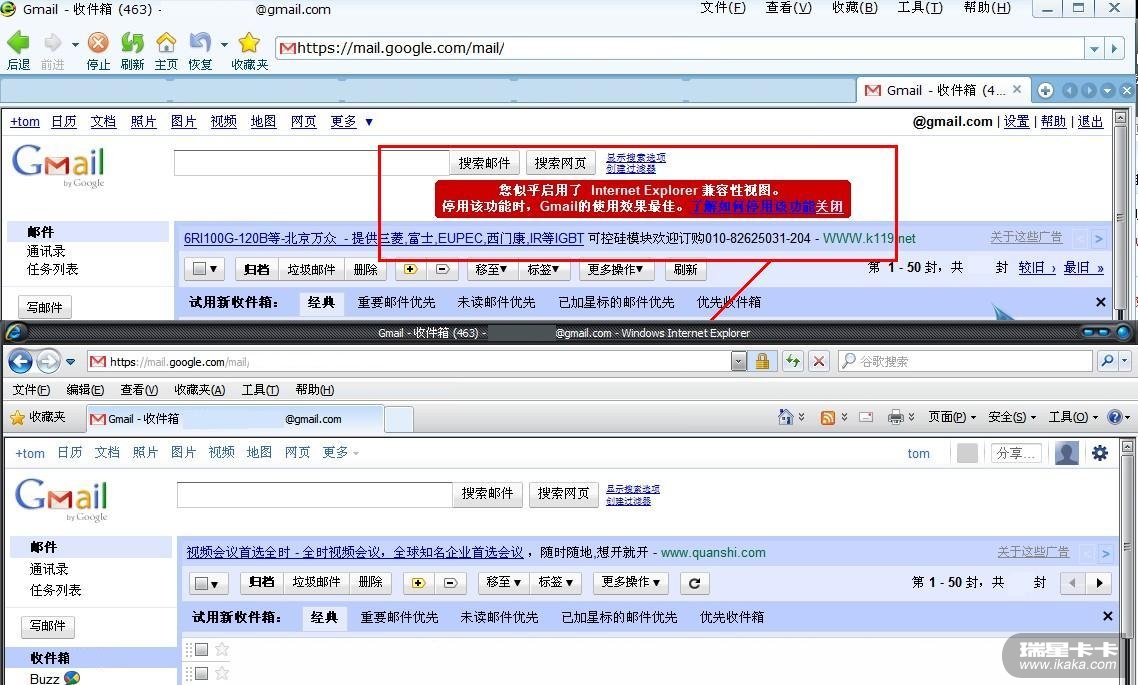Screen dimensions: 1138x685
Task: Expand the address bar dropdown in the top browser
Action: coord(1094,49)
